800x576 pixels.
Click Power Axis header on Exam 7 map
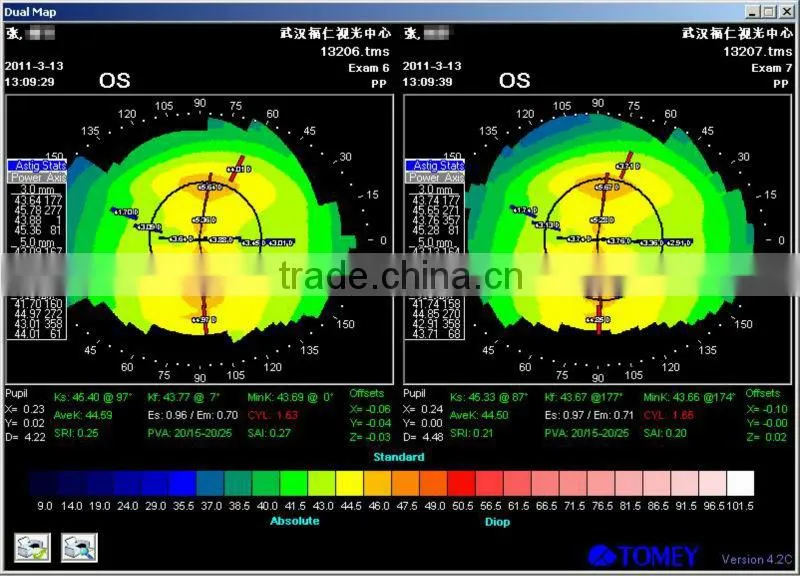tap(435, 178)
